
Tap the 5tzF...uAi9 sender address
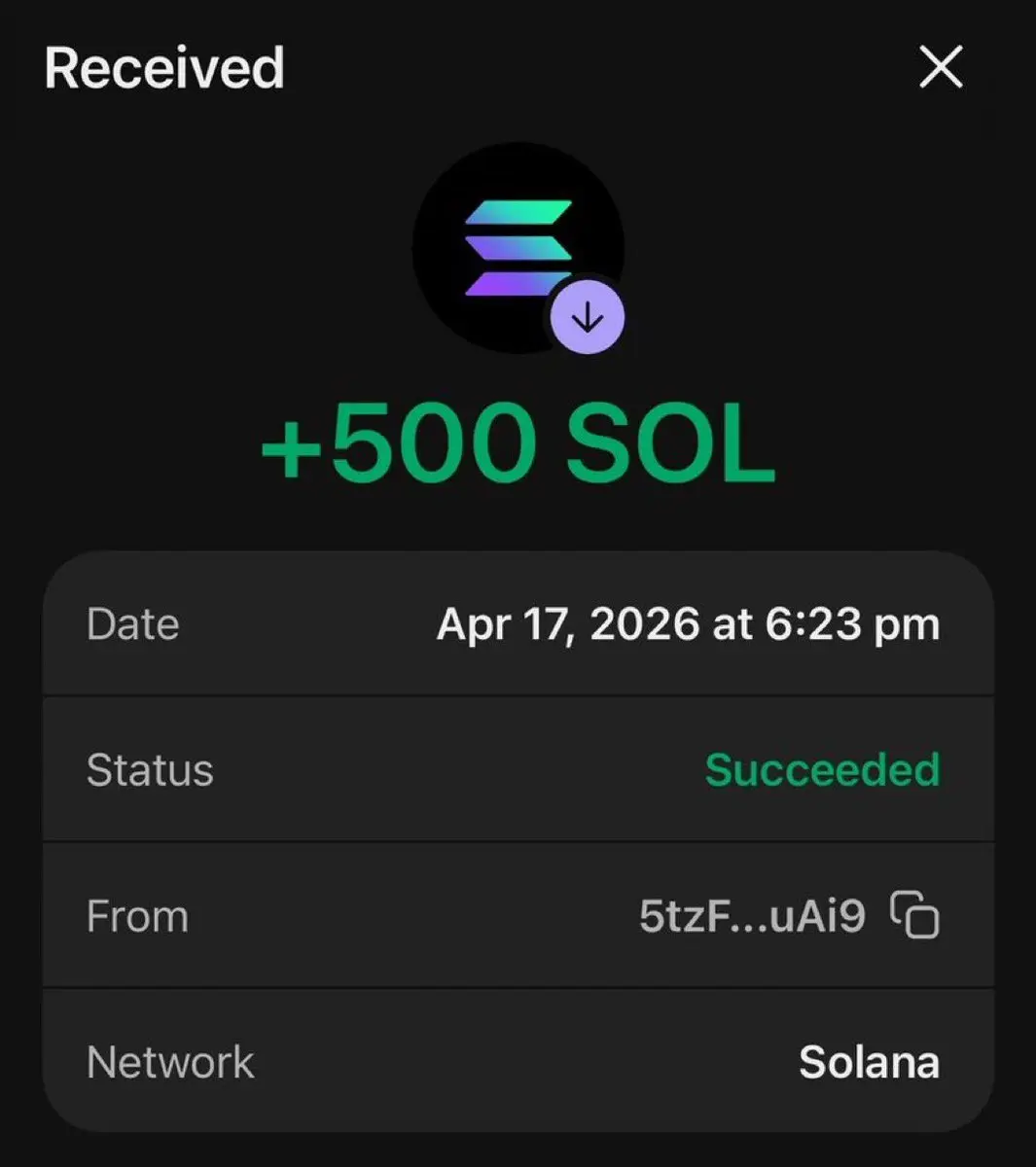(x=752, y=916)
